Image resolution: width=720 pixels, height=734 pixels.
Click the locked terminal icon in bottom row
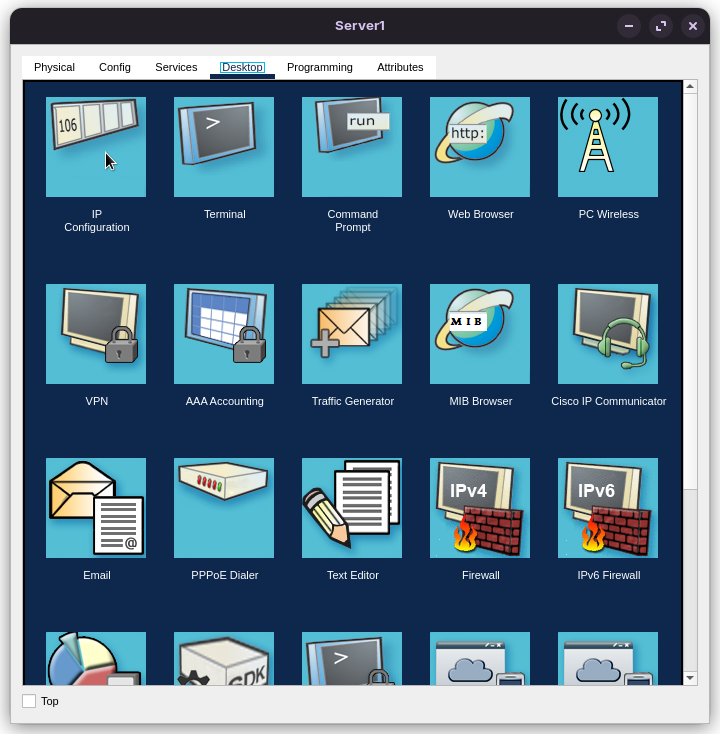pyautogui.click(x=352, y=659)
